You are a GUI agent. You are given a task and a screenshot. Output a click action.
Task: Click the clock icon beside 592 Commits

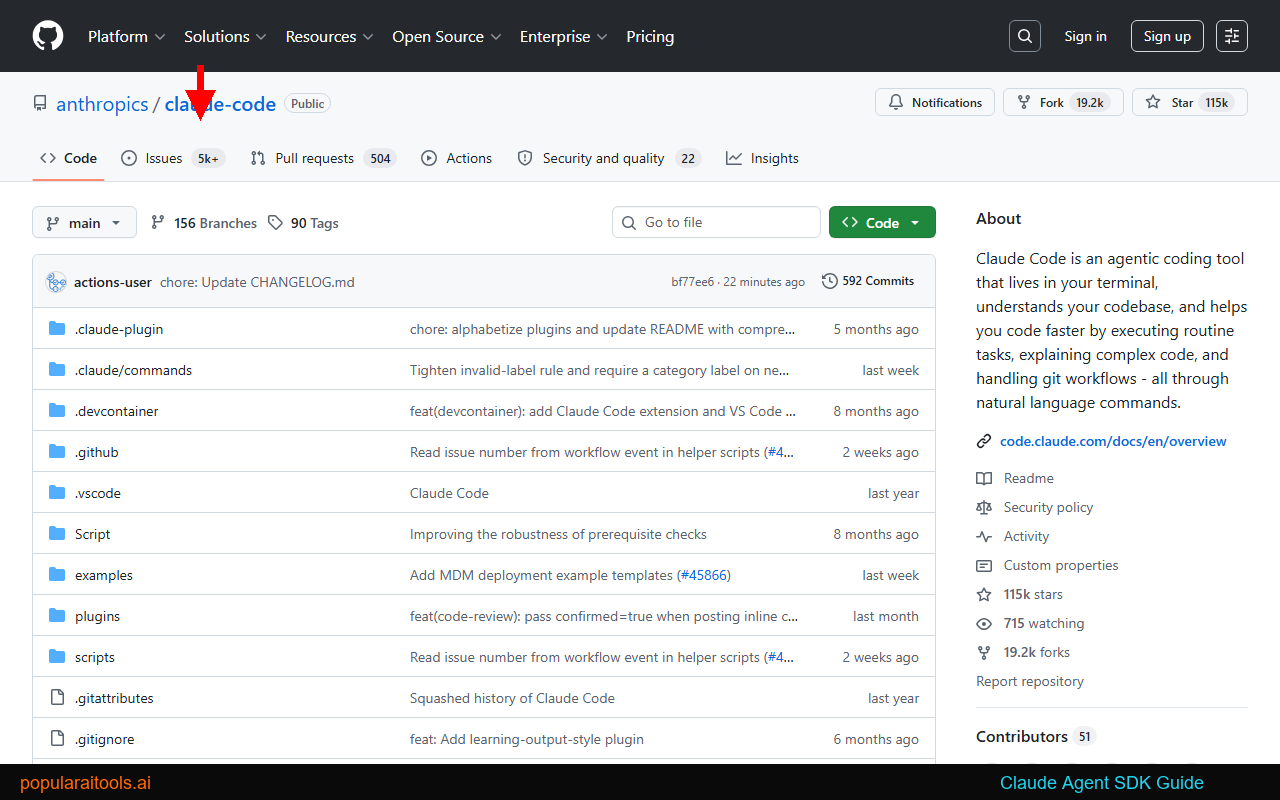(x=829, y=281)
